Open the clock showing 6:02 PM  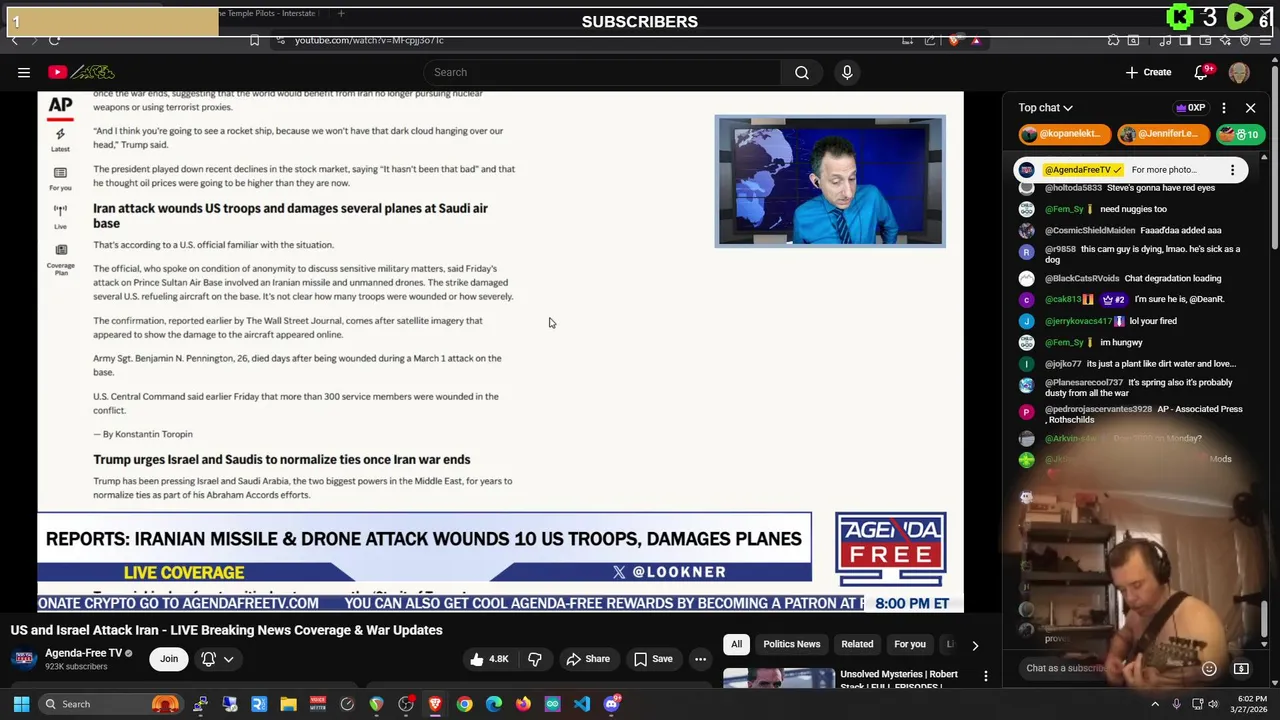[x=1251, y=704]
